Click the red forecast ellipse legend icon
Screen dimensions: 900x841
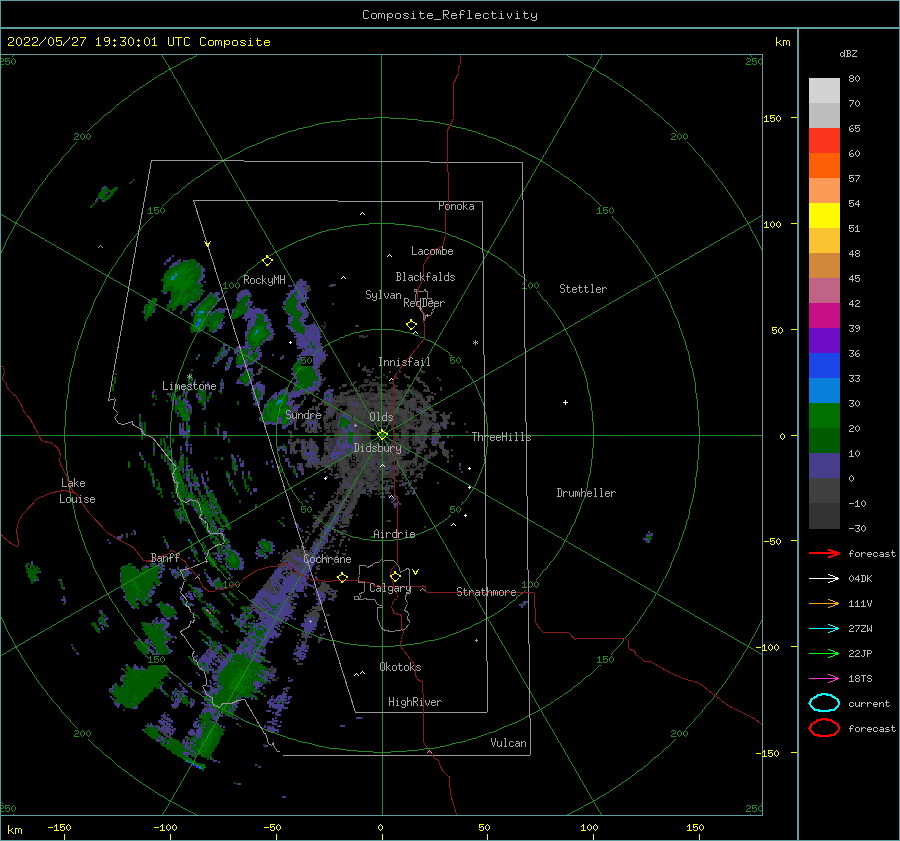point(824,728)
